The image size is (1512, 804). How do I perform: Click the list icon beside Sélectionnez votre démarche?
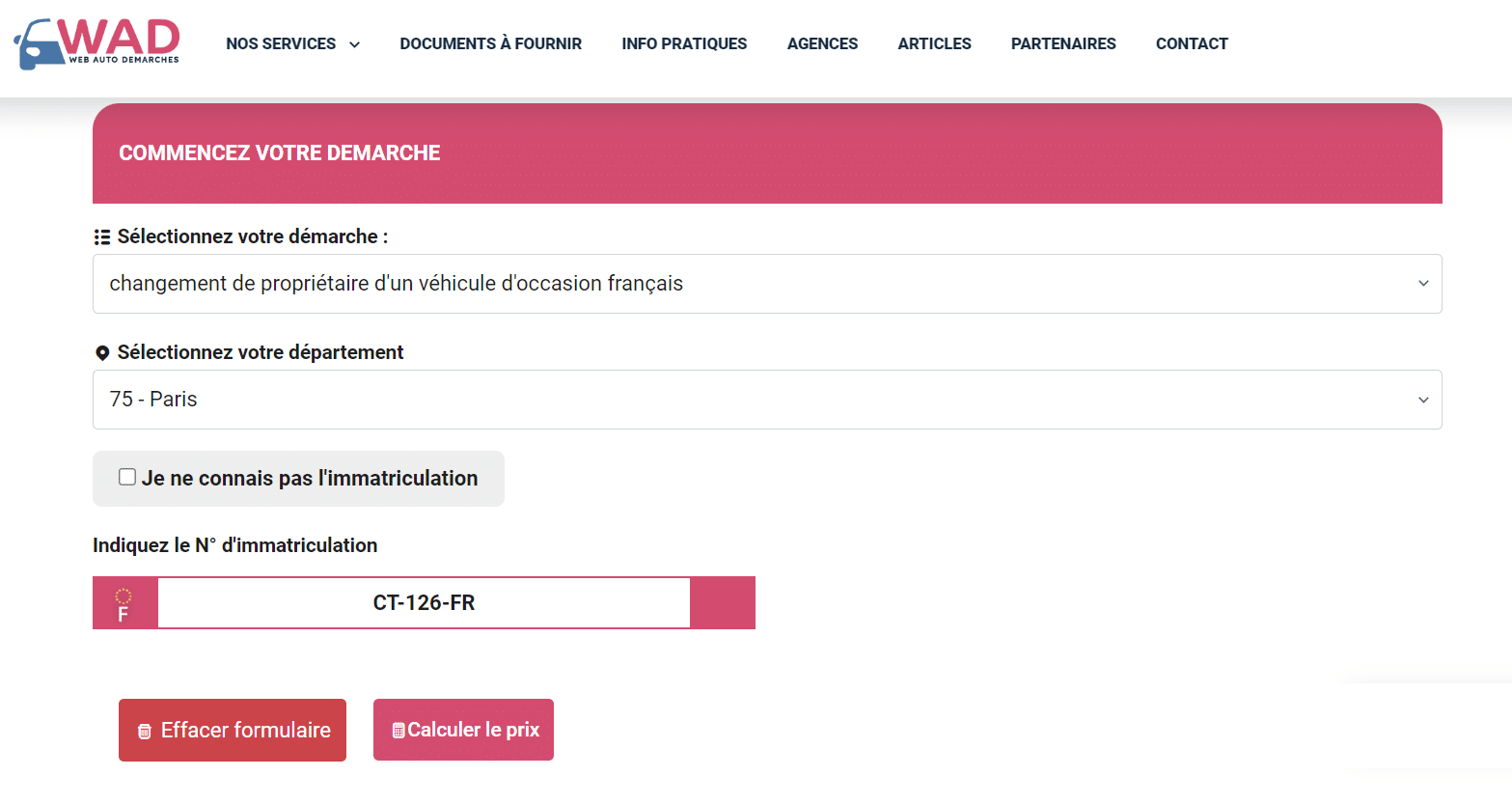pyautogui.click(x=102, y=237)
